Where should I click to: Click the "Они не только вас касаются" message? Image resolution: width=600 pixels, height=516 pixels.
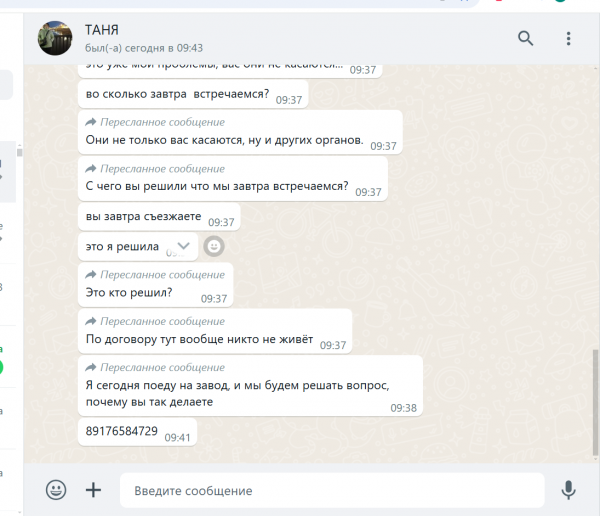[x=240, y=132]
